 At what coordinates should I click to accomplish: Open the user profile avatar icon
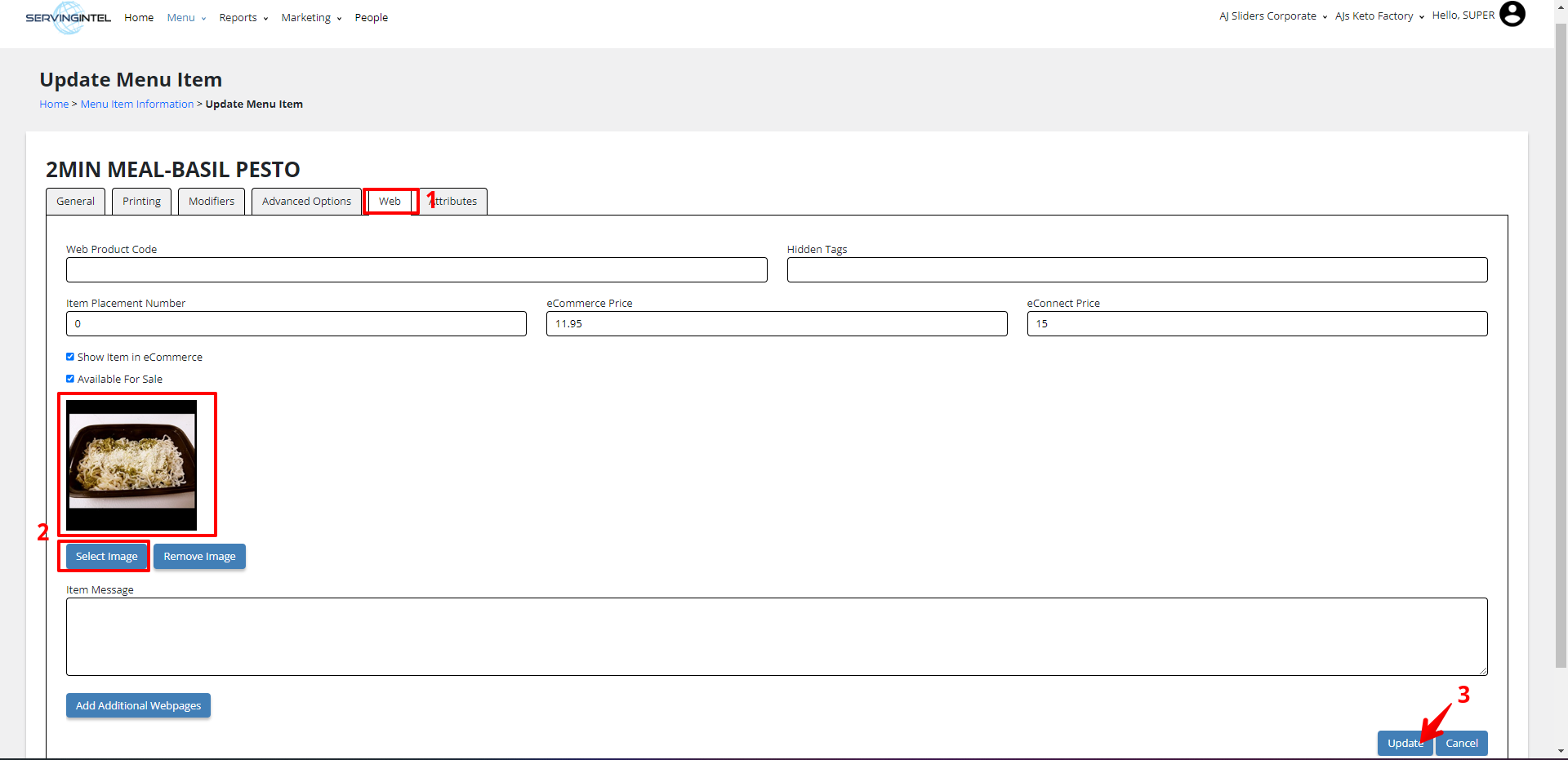1512,15
